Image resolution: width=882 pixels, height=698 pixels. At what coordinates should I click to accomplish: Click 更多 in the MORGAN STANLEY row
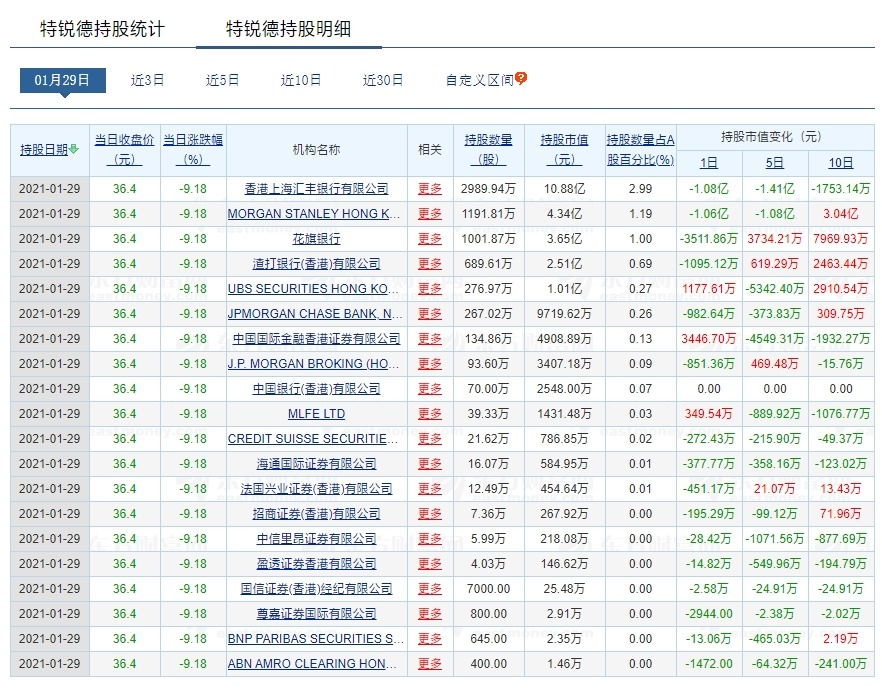[430, 214]
